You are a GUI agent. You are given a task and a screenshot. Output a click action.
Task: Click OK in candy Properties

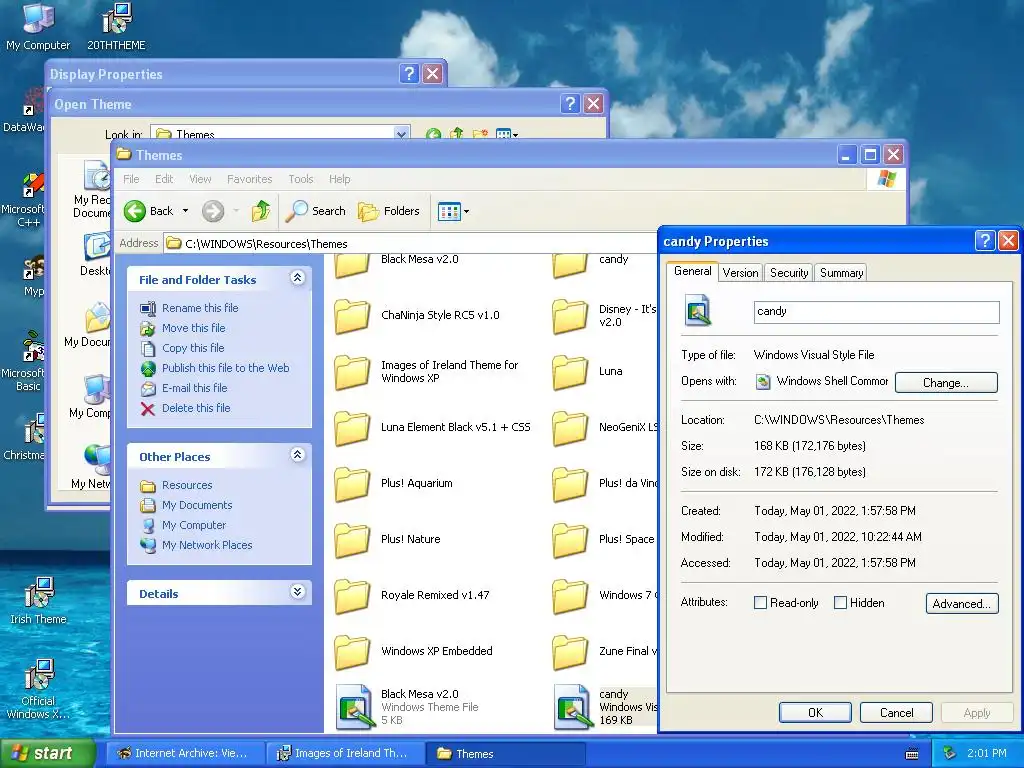click(x=815, y=712)
